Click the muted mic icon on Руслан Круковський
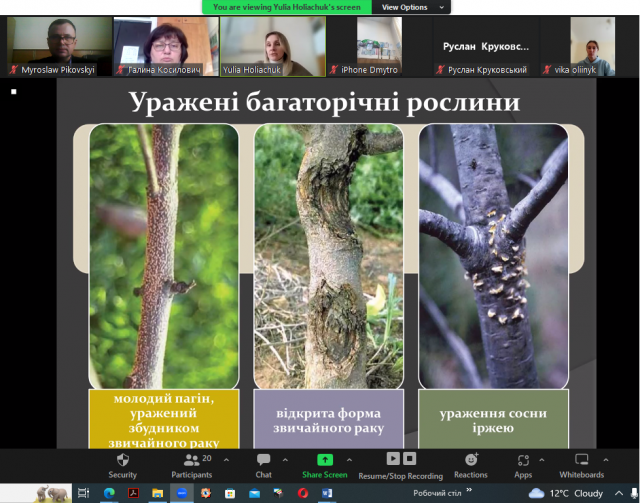This screenshot has height=503, width=640. click(440, 70)
